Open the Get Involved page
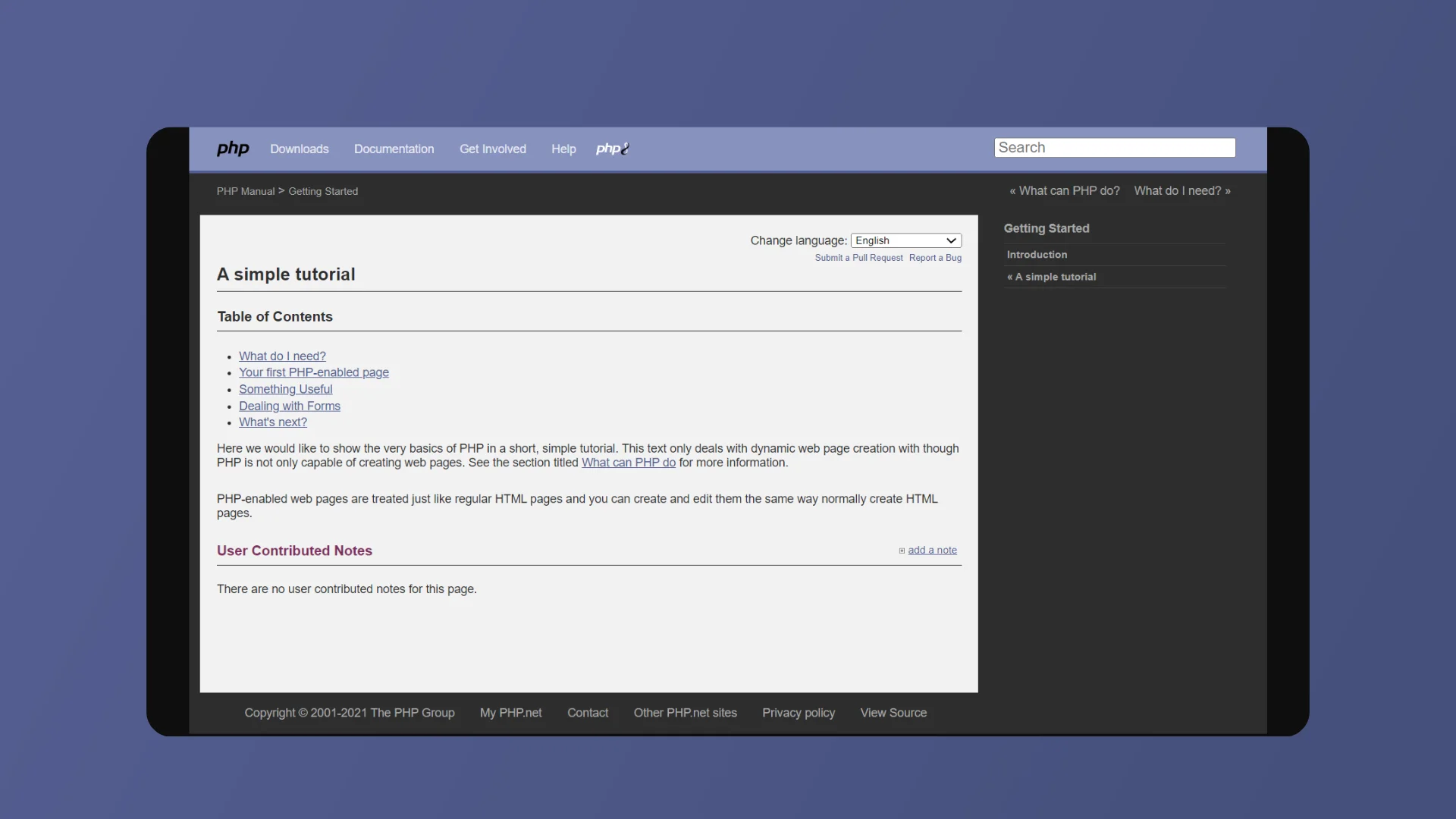This screenshot has height=819, width=1456. click(x=493, y=149)
